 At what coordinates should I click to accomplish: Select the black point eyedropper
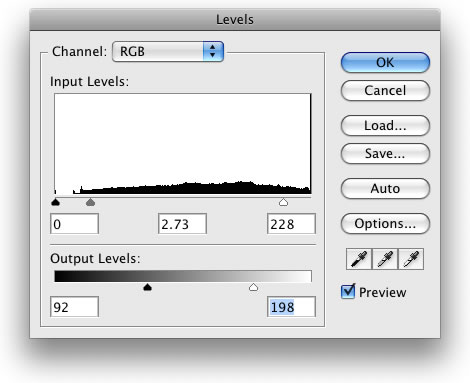click(359, 259)
